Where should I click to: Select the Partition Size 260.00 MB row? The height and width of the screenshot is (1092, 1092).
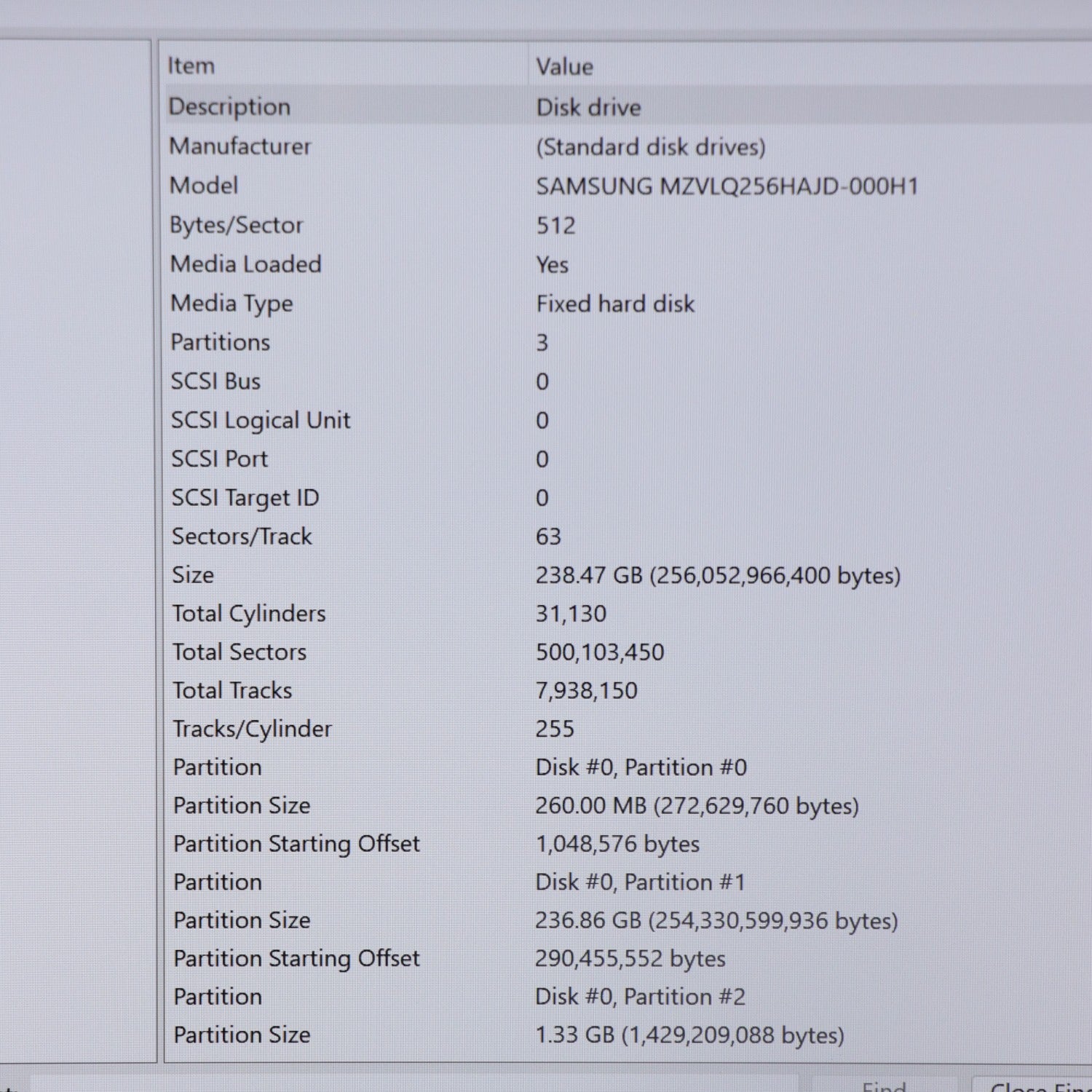coord(242,806)
